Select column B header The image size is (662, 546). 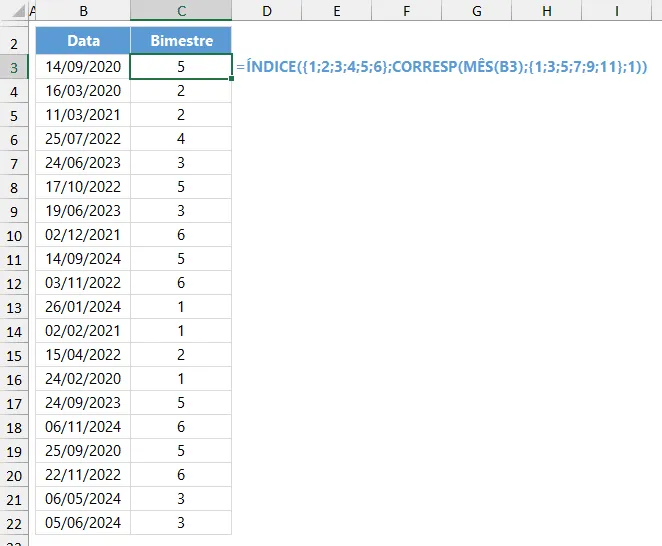point(83,11)
